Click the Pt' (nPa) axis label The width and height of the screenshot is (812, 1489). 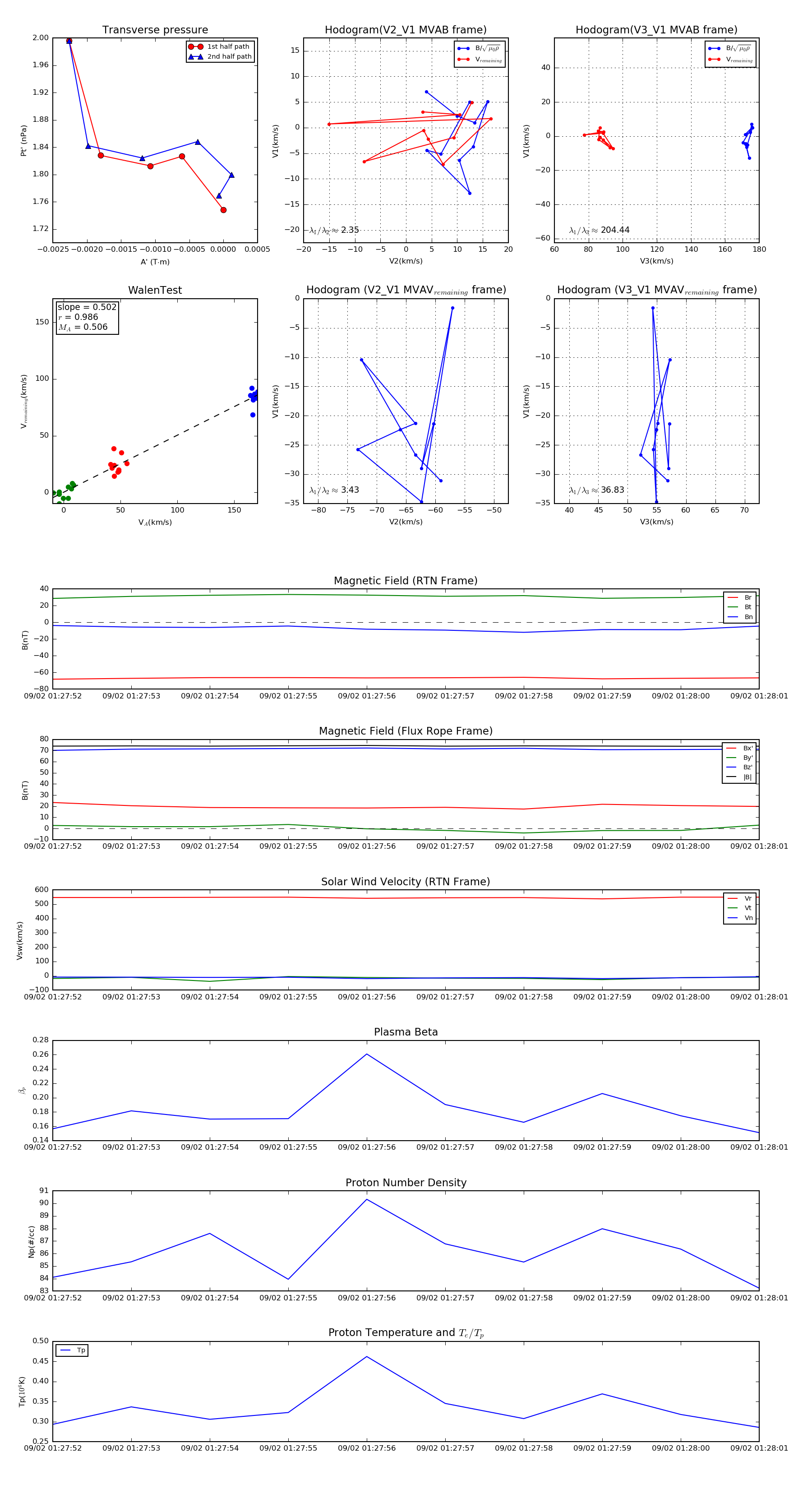click(x=24, y=140)
